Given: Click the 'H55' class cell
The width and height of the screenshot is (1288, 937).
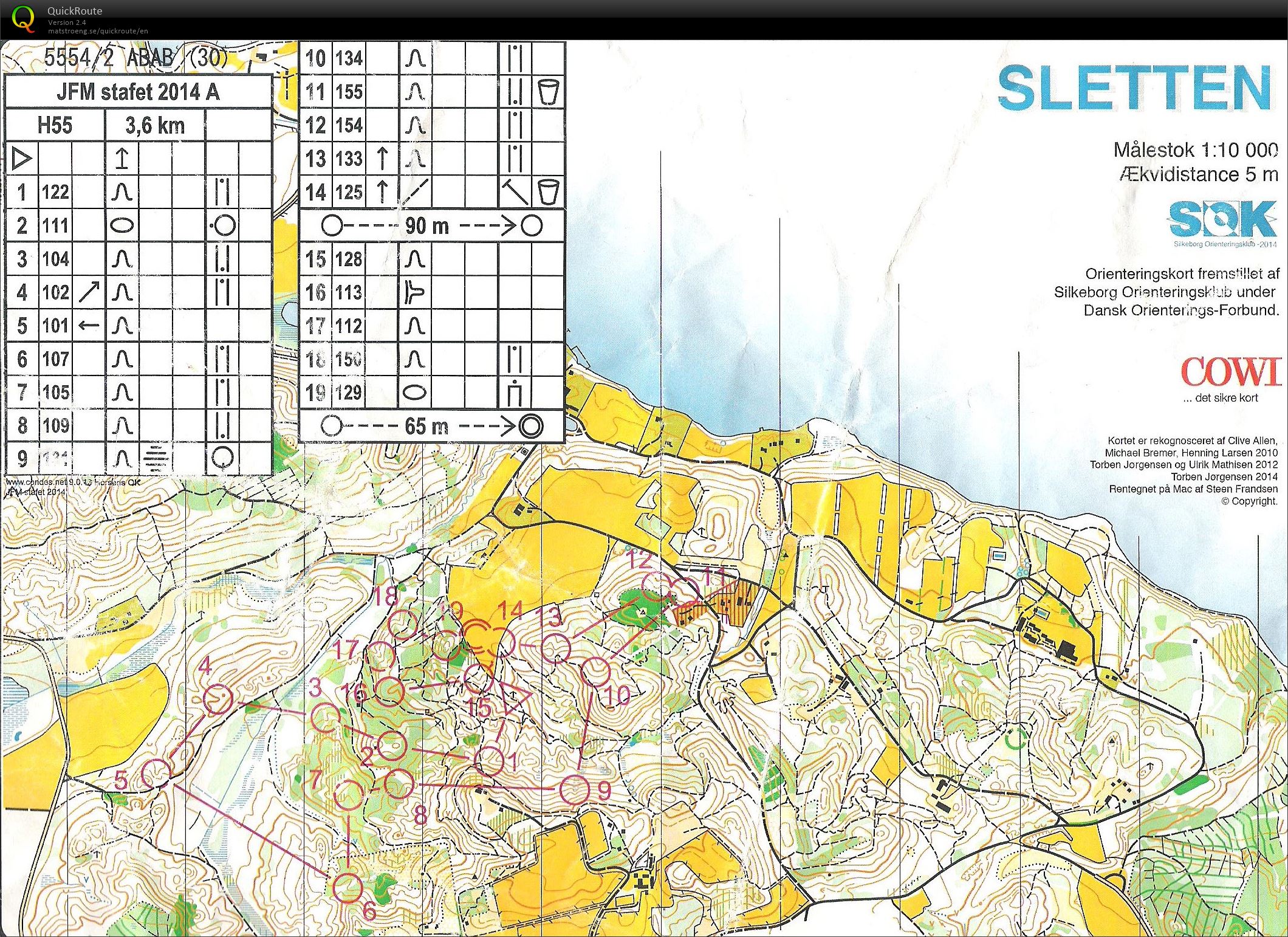Looking at the screenshot, I should coord(55,125).
